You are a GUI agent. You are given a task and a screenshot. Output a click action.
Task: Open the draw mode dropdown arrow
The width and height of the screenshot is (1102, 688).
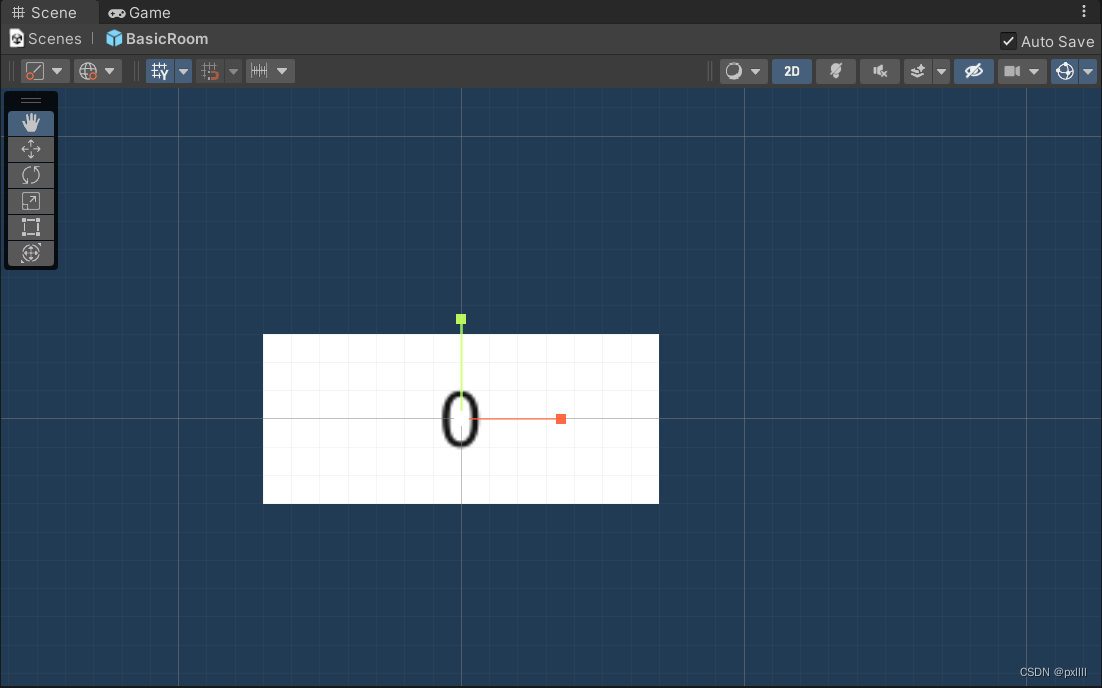[756, 71]
